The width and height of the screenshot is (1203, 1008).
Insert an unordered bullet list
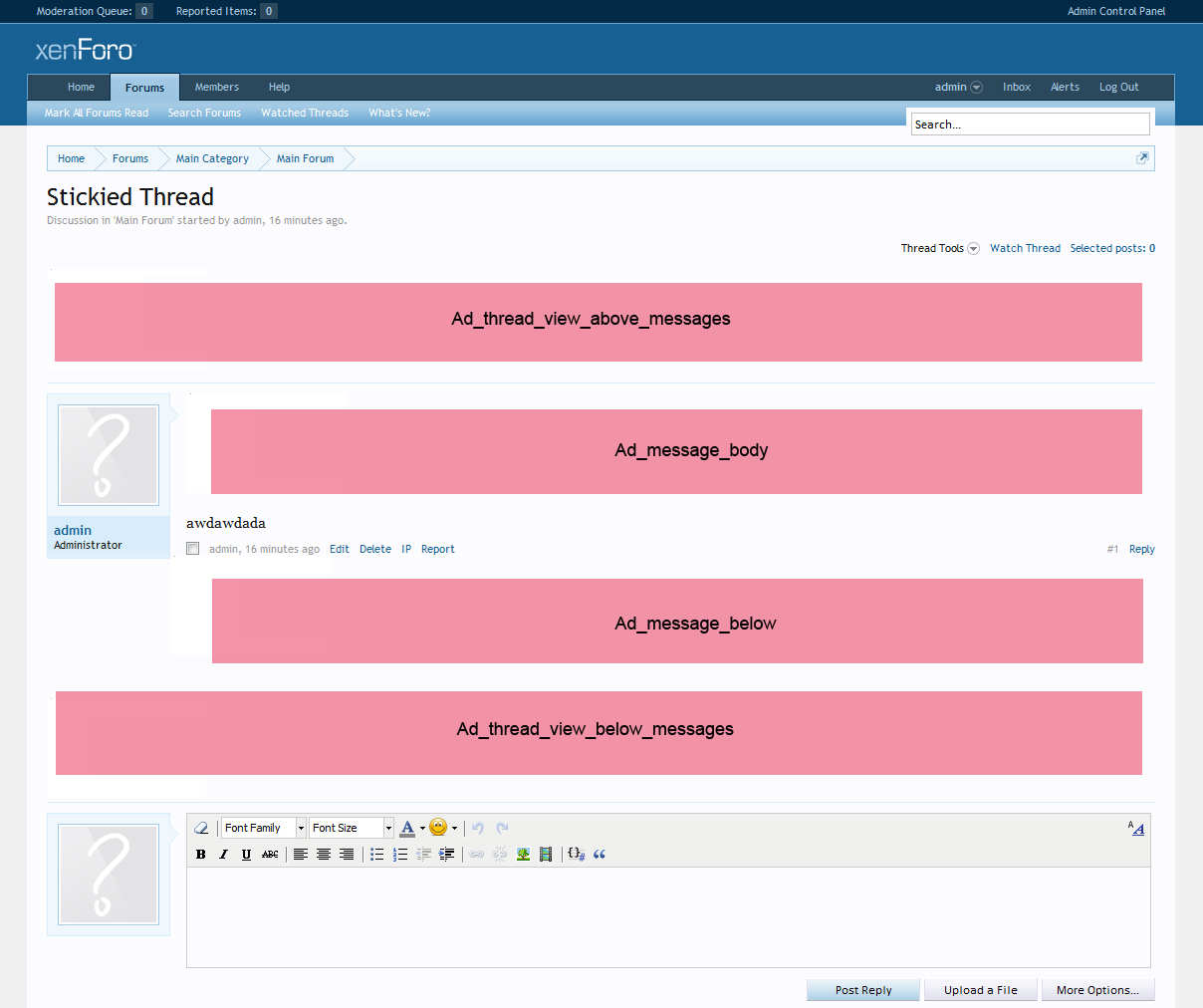376,854
